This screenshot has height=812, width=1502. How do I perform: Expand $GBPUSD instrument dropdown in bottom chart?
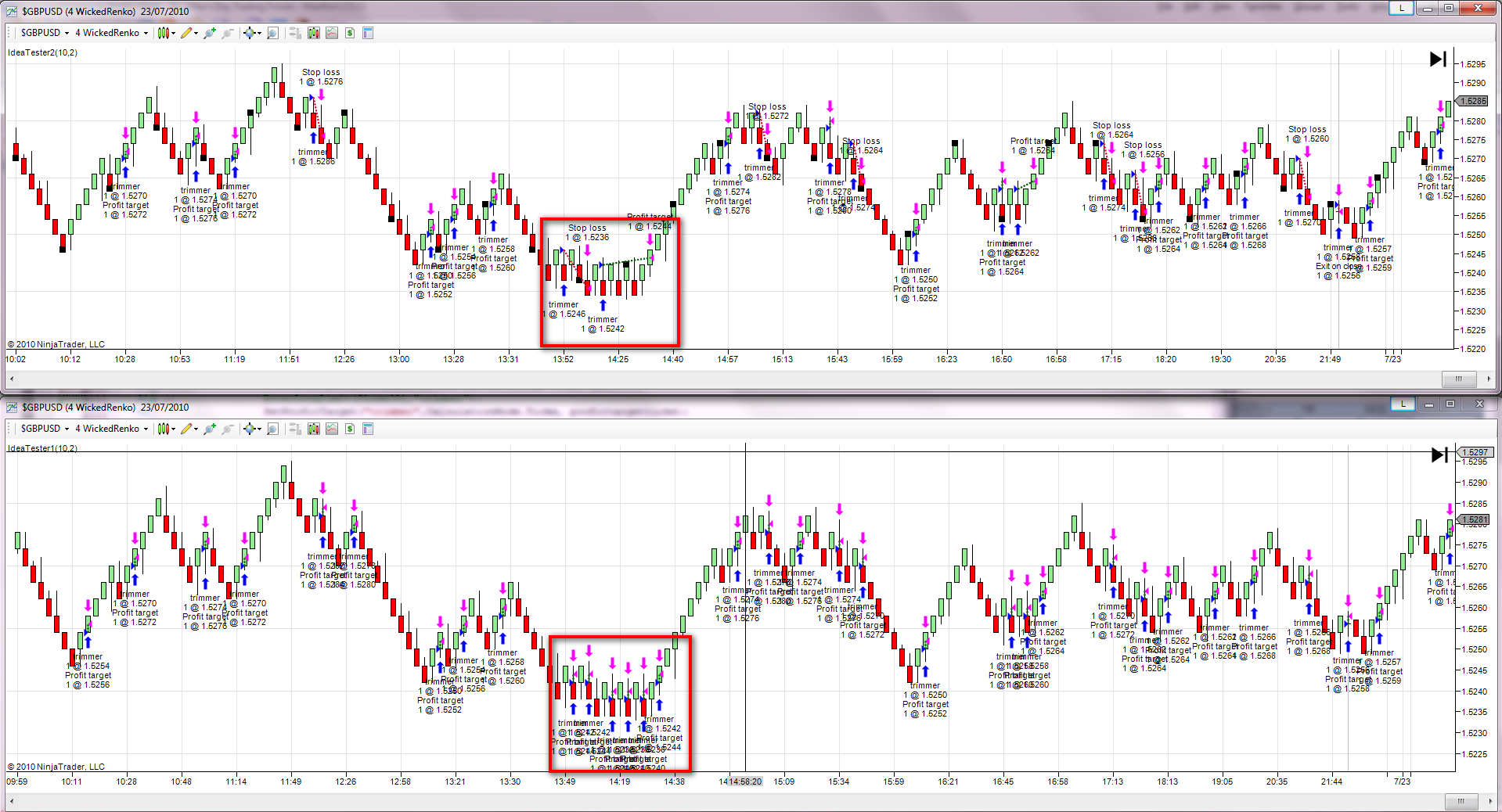[x=67, y=429]
